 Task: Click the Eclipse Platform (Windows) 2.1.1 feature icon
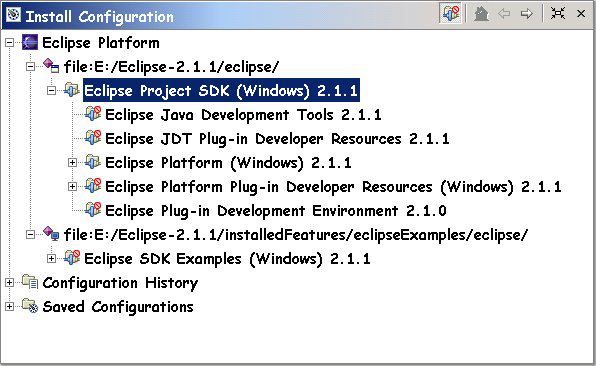[x=93, y=162]
